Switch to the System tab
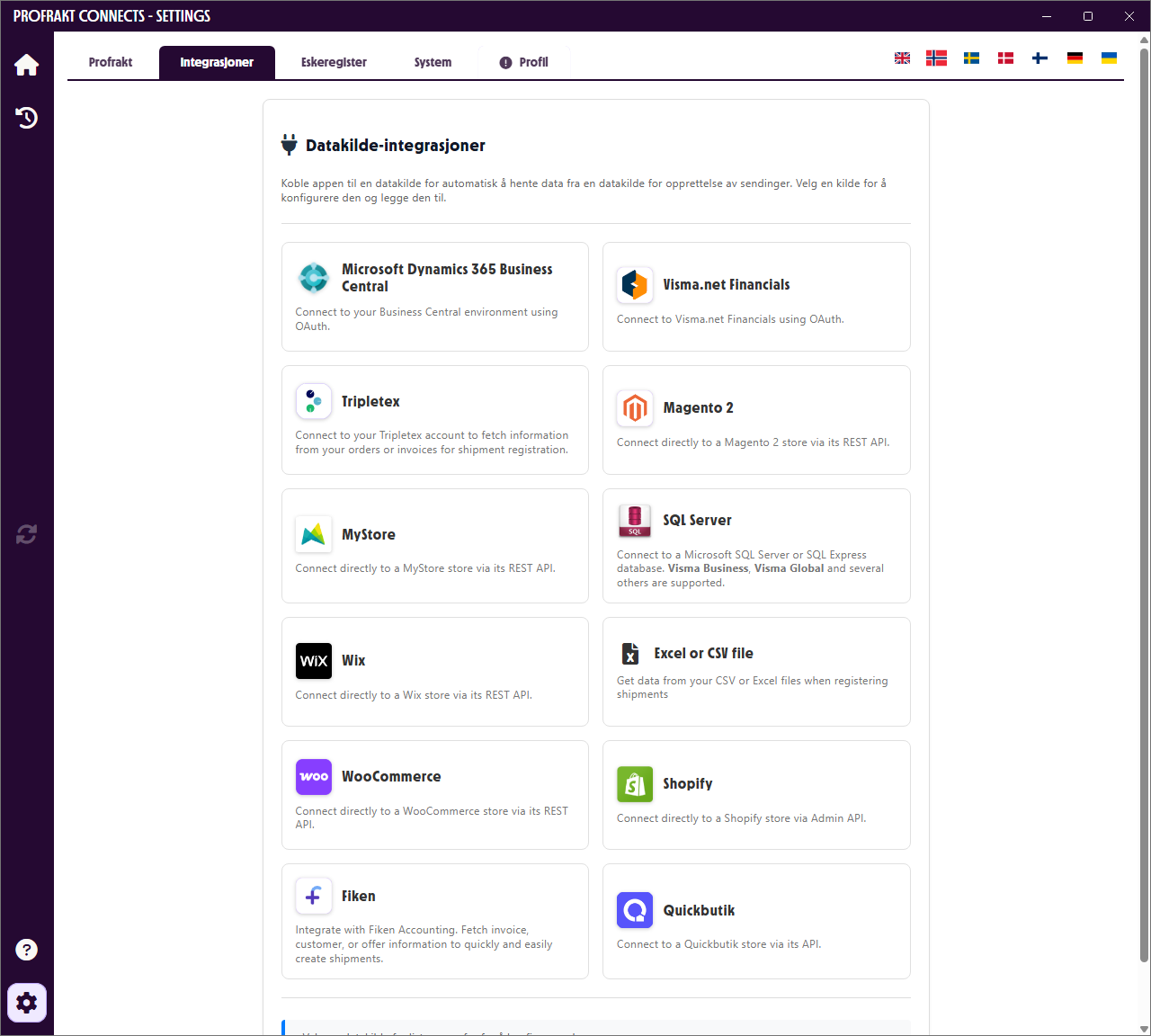The height and width of the screenshot is (1036, 1151). 433,62
